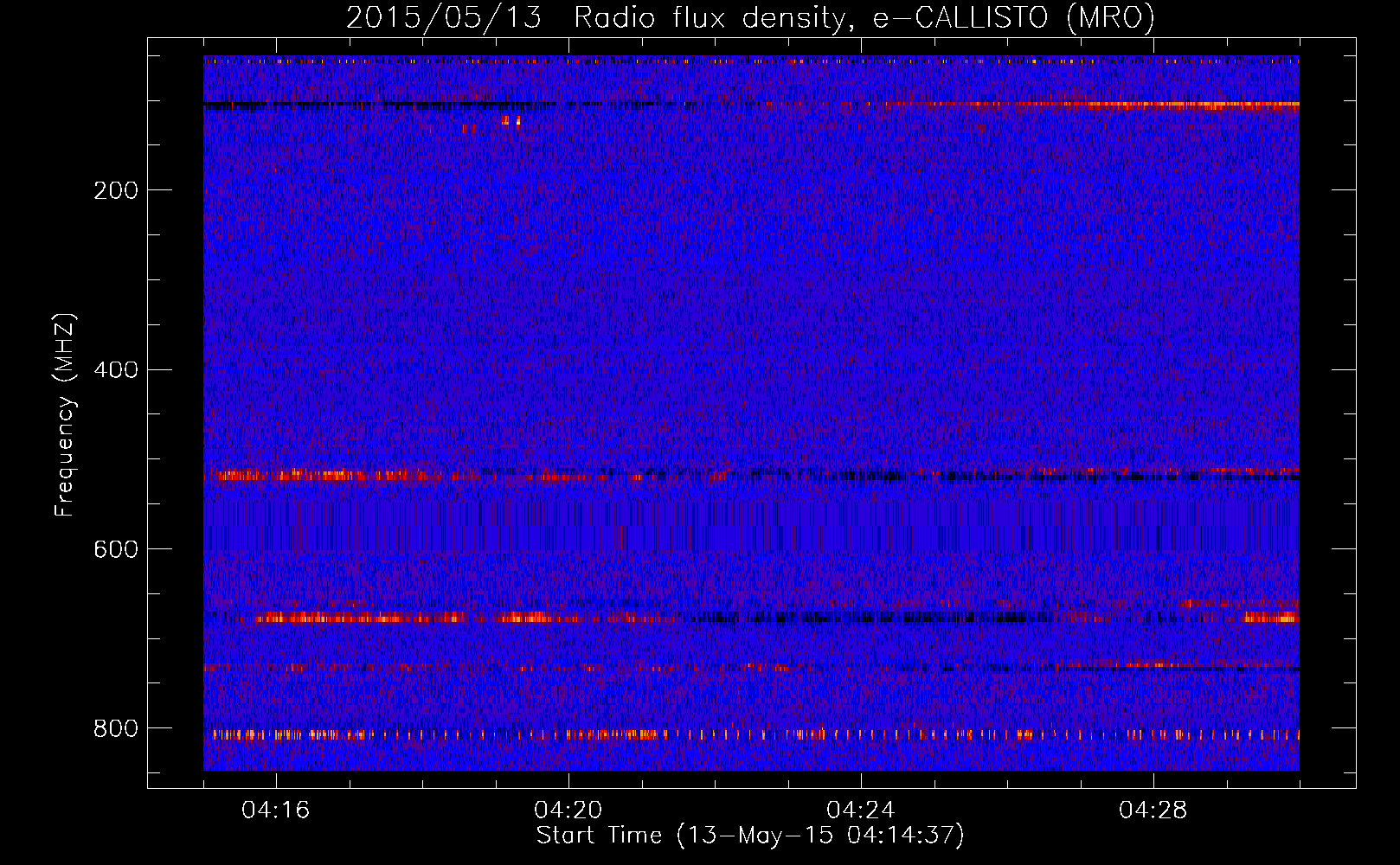Click the 200 frequency tick label
This screenshot has width=1400, height=865.
click(x=116, y=190)
